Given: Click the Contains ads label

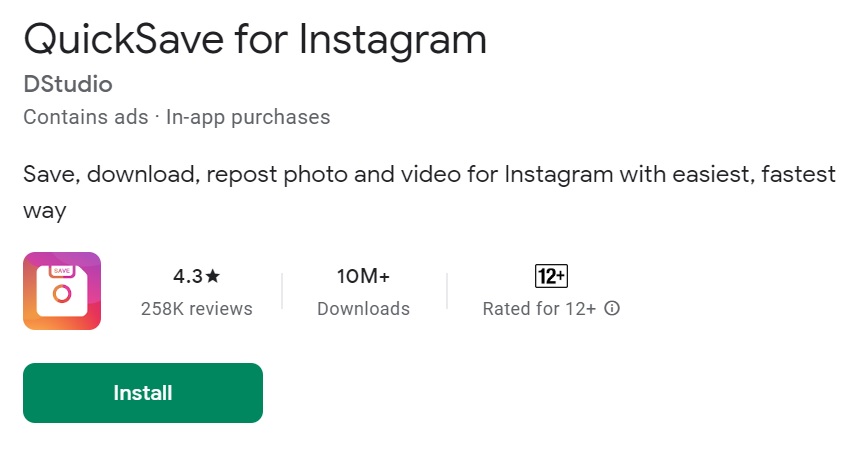Looking at the screenshot, I should tap(86, 117).
